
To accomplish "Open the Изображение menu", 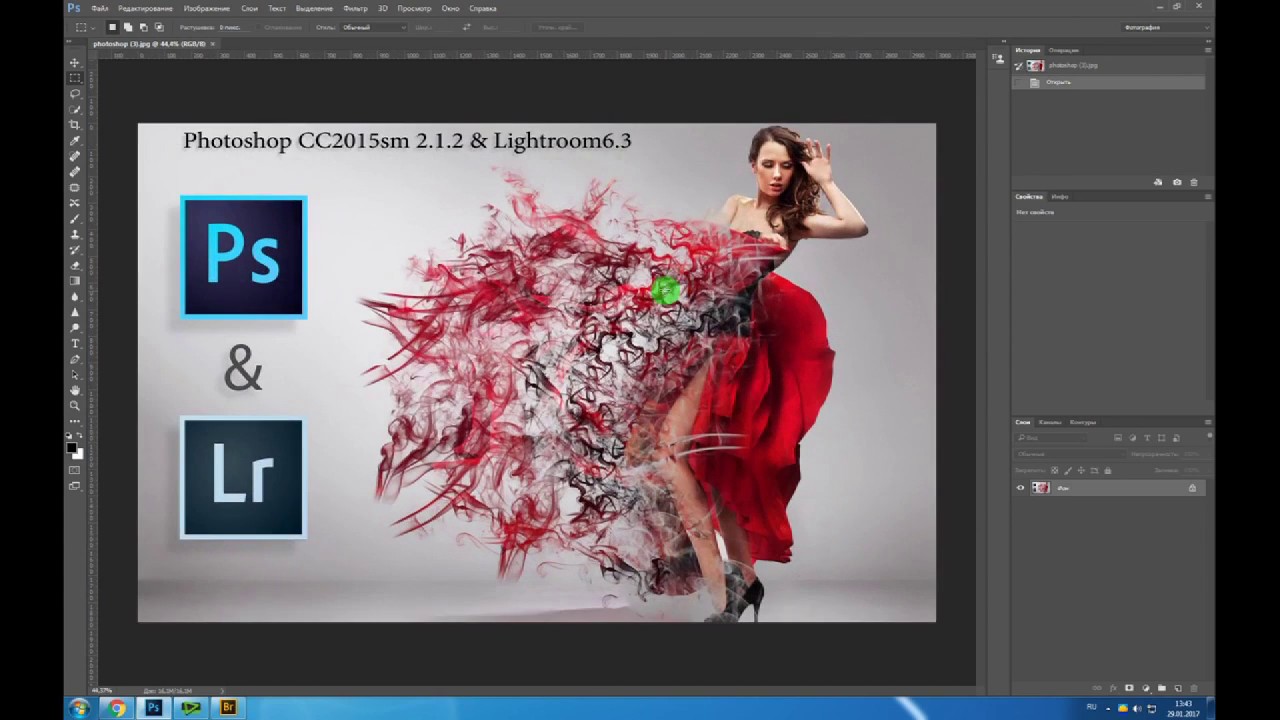I will pos(206,8).
